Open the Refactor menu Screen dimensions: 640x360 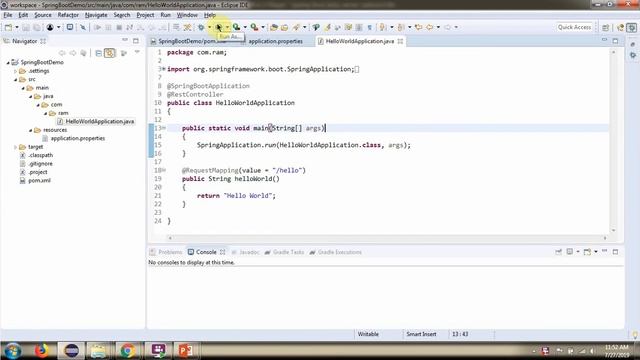click(68, 15)
